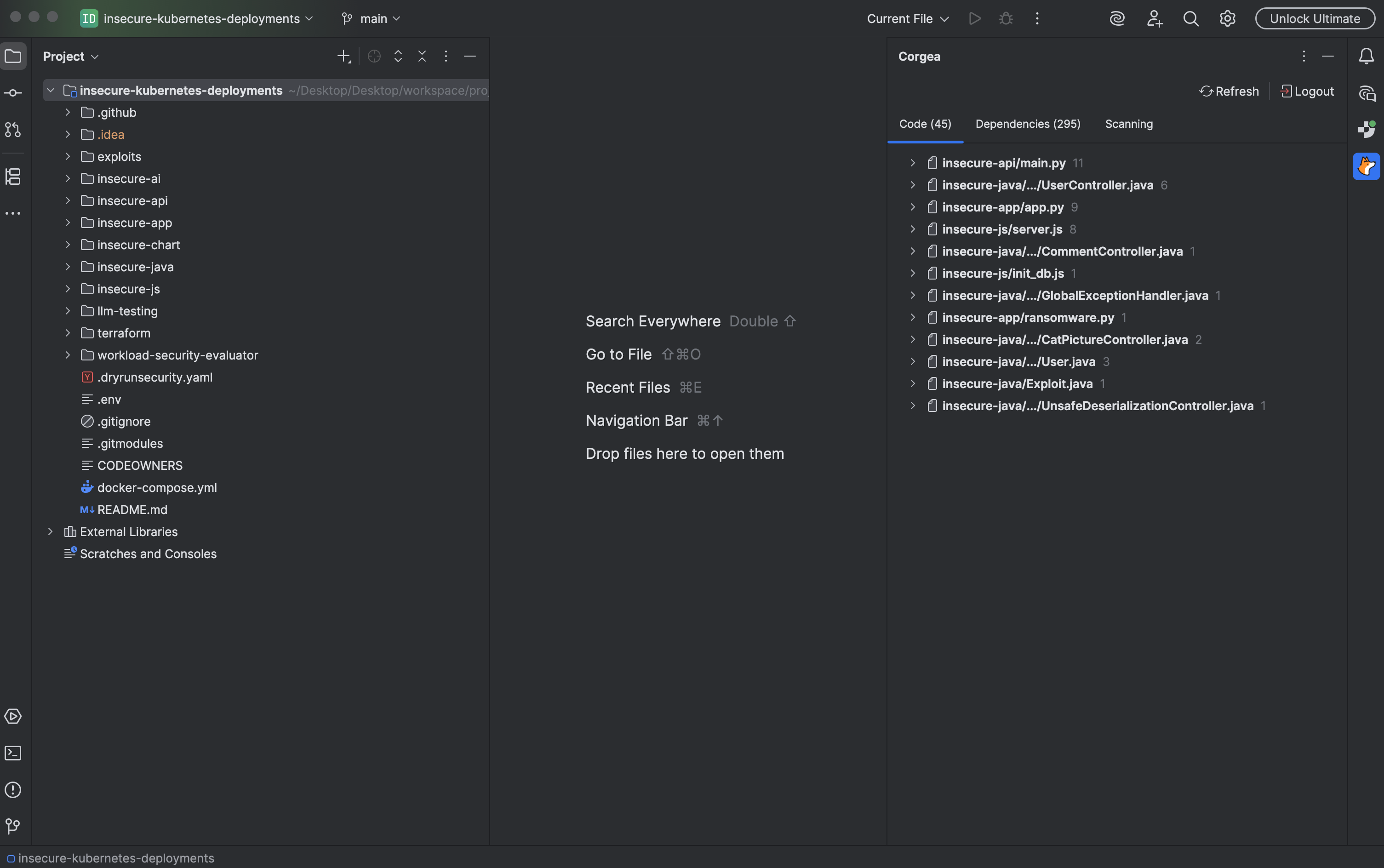Expand the insecure-java folder

(68, 267)
